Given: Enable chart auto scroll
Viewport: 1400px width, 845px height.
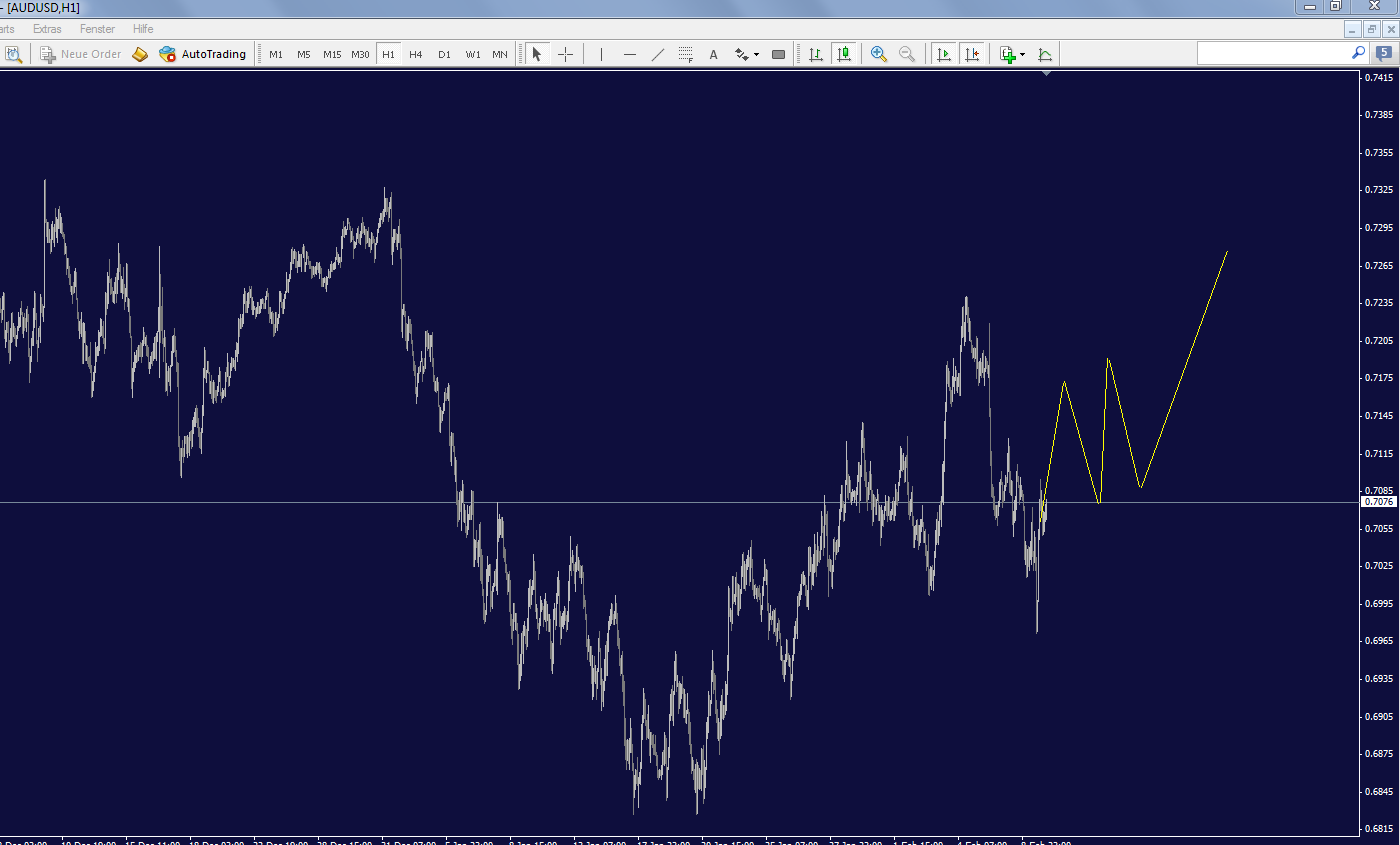Looking at the screenshot, I should point(943,54).
